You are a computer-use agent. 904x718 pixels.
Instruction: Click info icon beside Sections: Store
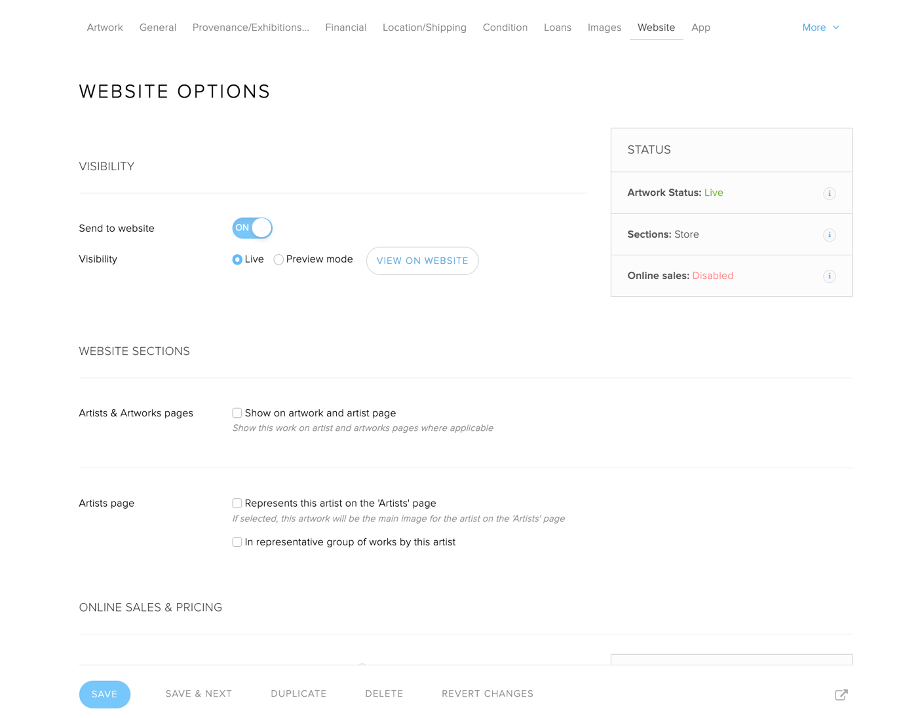[x=829, y=235]
